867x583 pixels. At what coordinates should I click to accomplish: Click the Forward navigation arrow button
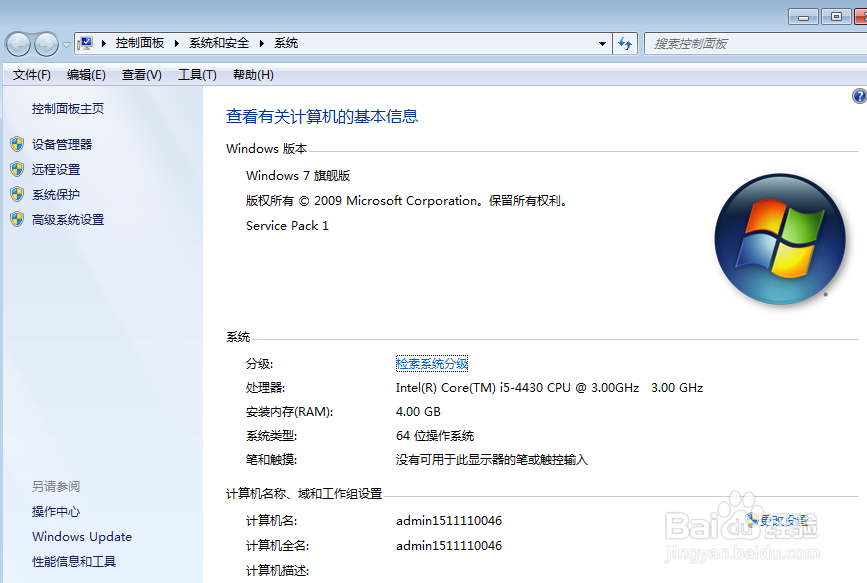click(x=46, y=44)
